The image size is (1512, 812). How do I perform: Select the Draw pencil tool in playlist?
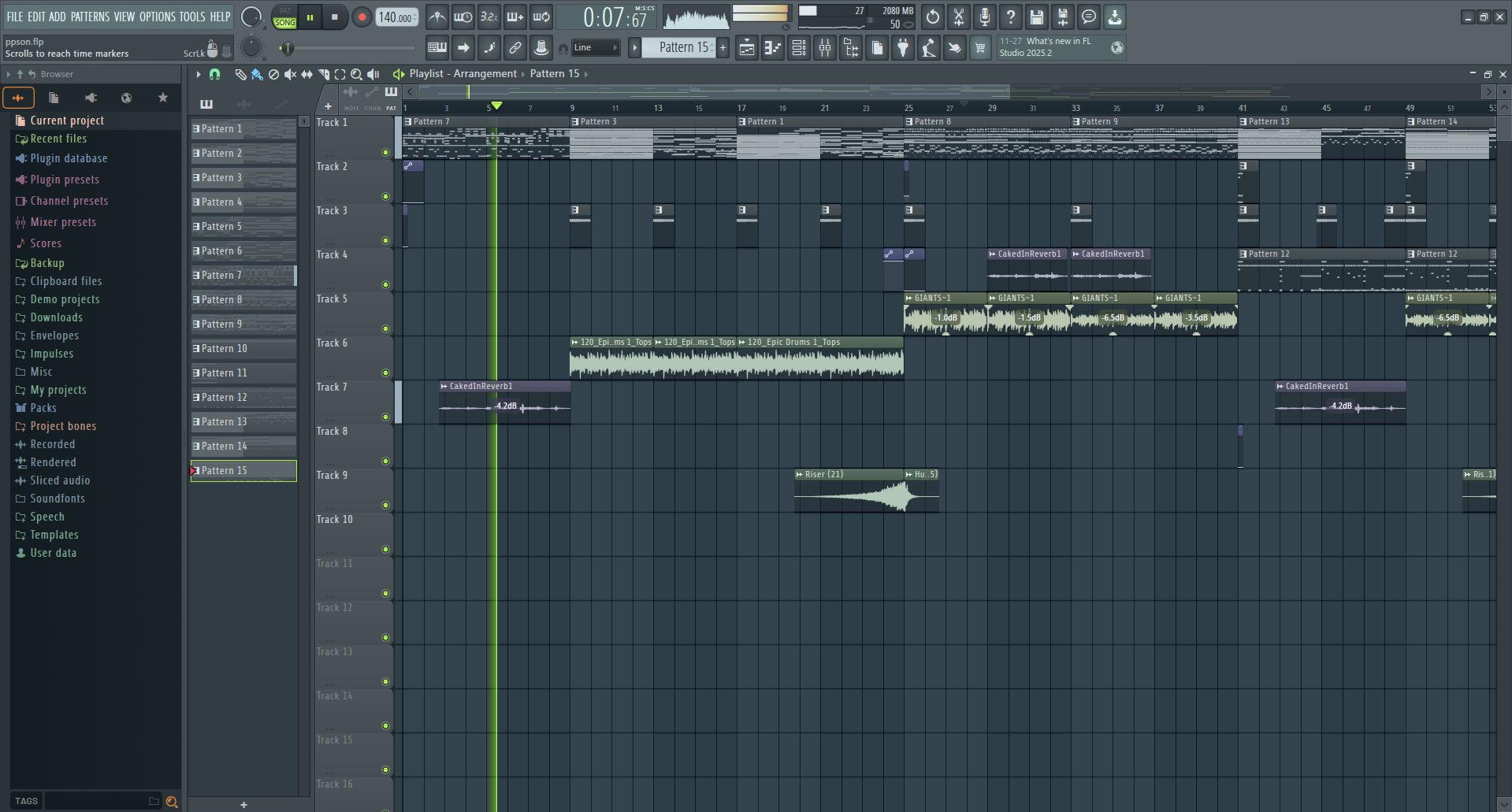coord(240,74)
